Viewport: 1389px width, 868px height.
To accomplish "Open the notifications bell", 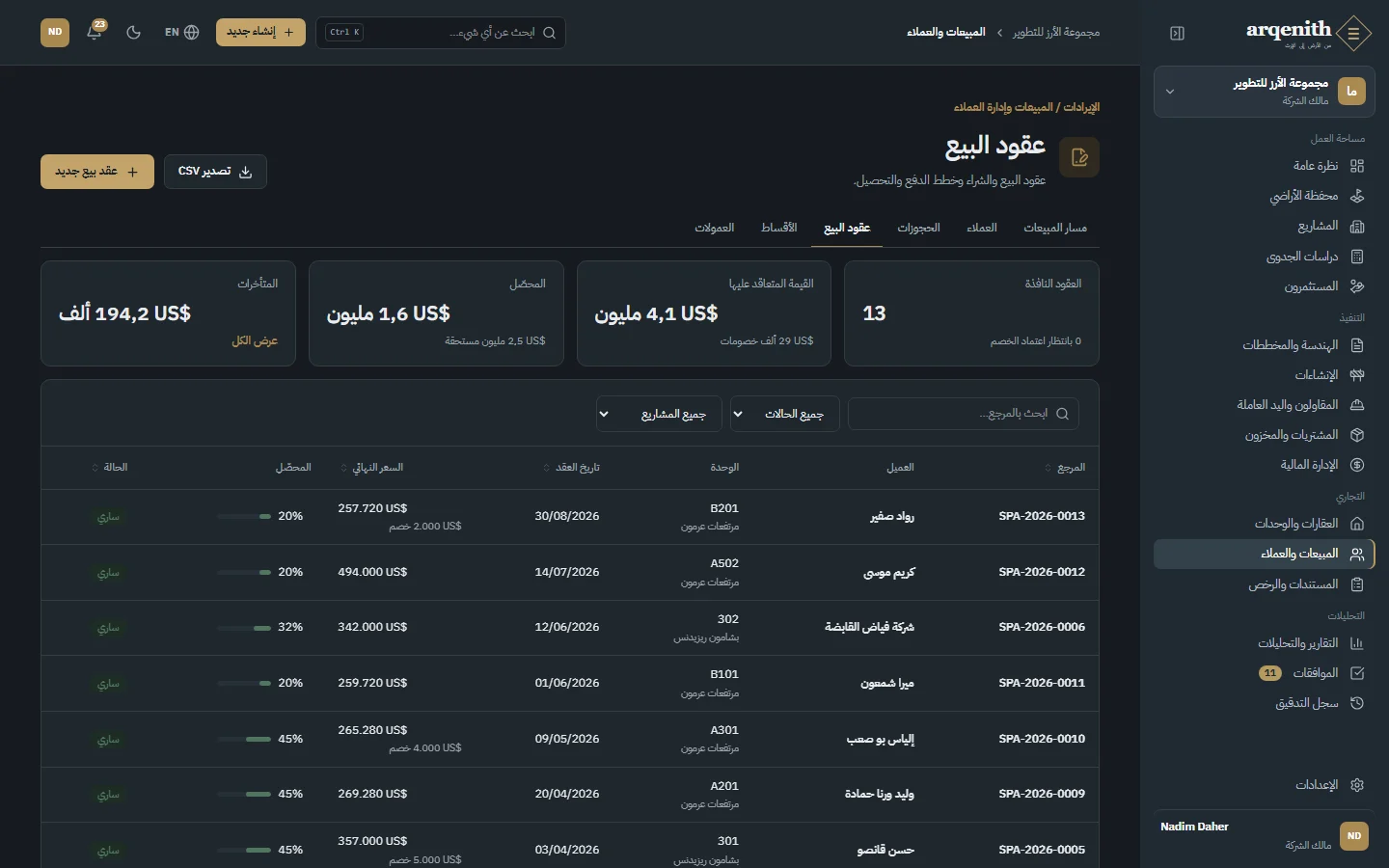I will (x=95, y=32).
